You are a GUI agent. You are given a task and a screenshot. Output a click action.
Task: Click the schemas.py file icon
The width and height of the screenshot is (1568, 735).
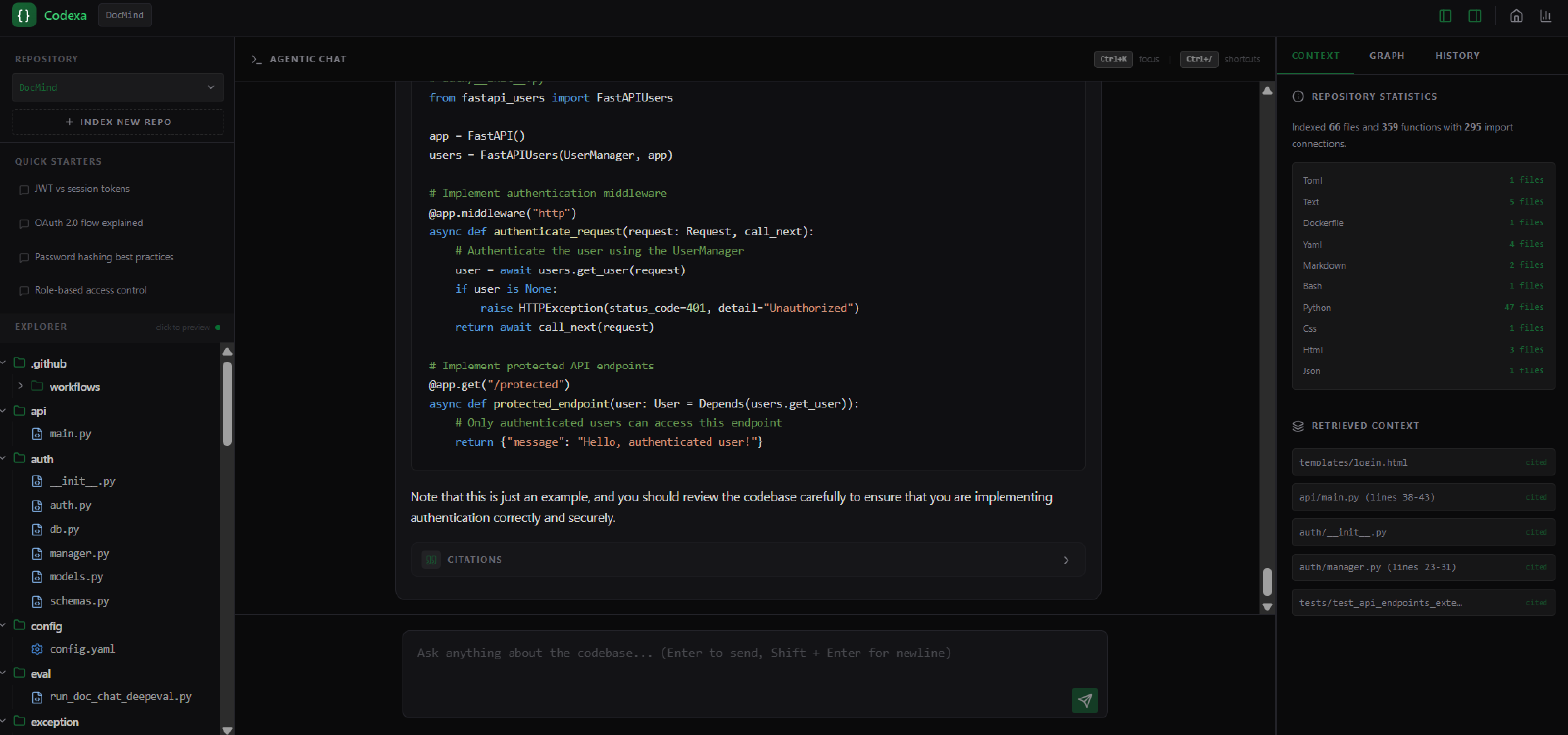[37, 601]
